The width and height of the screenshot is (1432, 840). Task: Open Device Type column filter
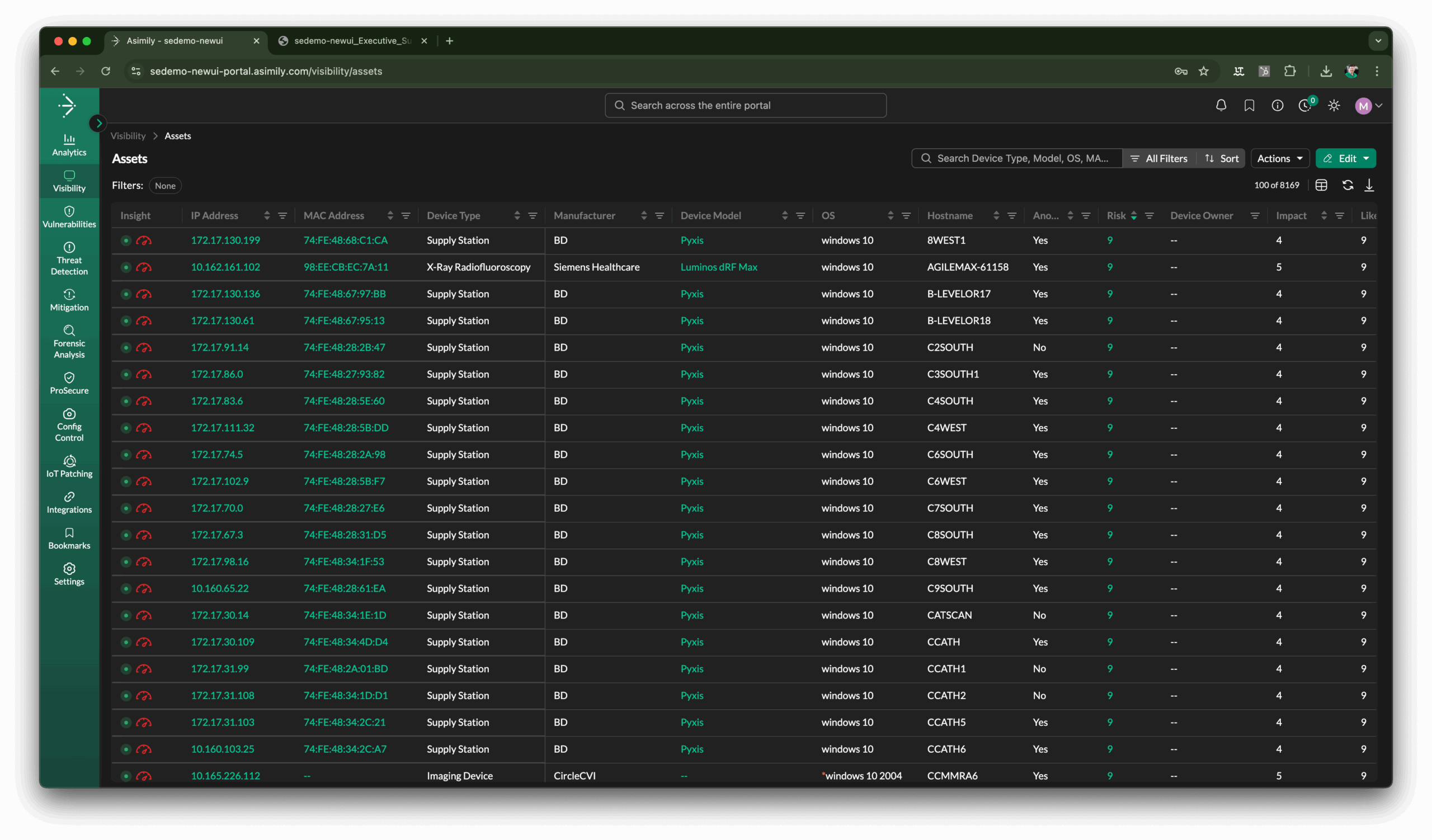point(533,216)
